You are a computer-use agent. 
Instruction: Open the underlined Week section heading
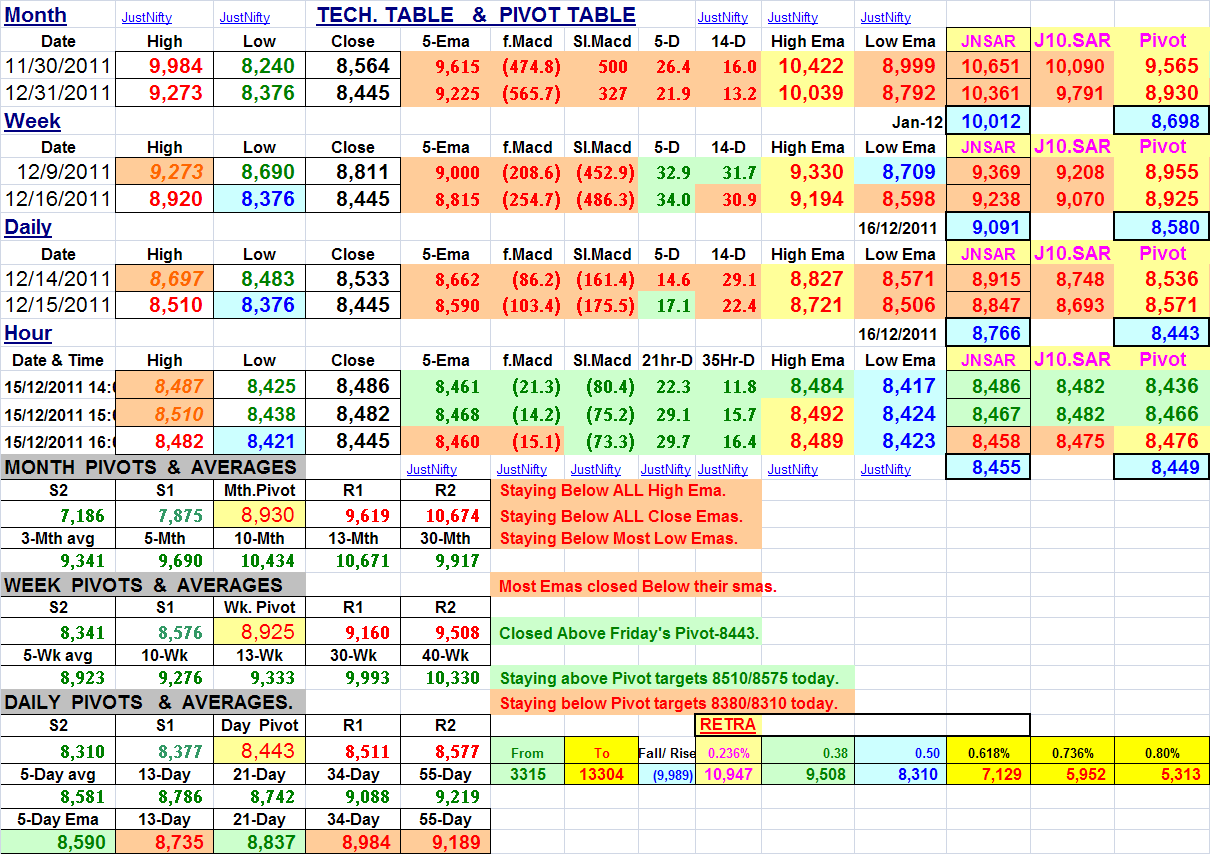[32, 121]
